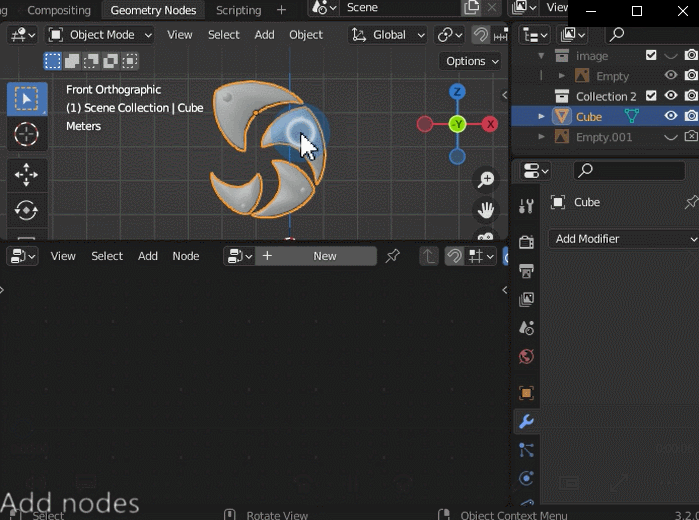Open the Modifier properties wrench tab
Viewport: 699px width, 520px height.
526,422
